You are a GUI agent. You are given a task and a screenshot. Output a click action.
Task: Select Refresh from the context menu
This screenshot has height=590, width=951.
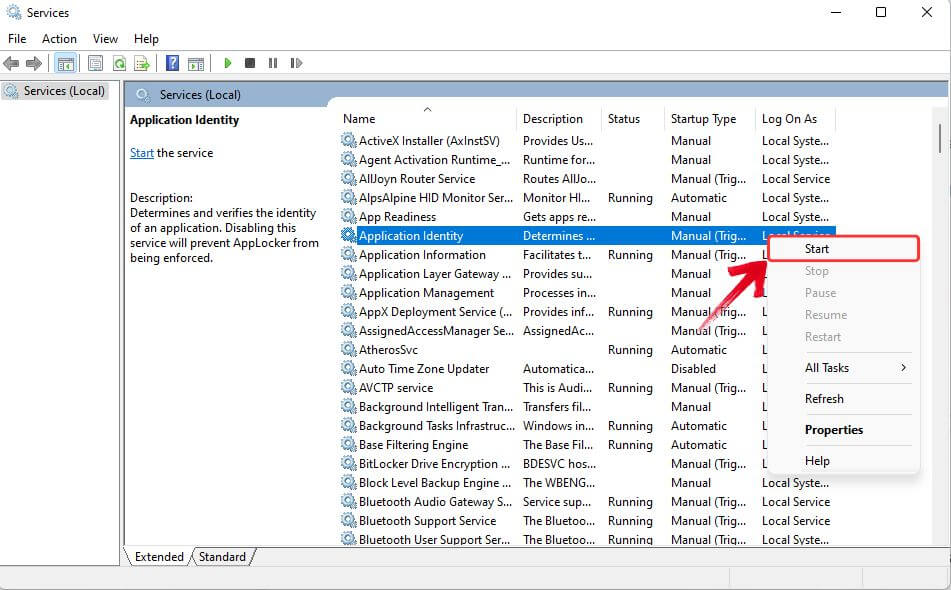[824, 398]
